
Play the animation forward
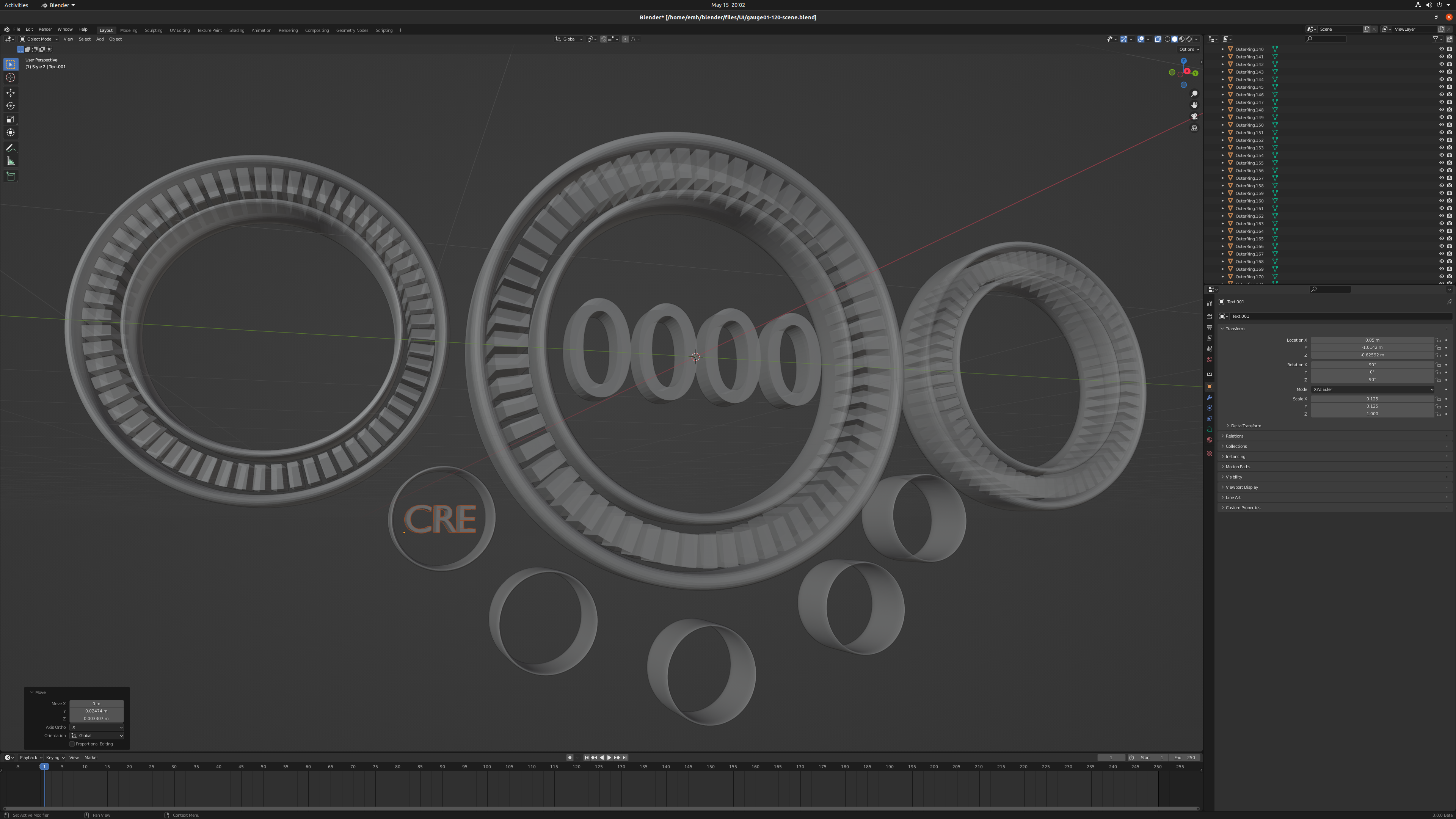coord(609,758)
